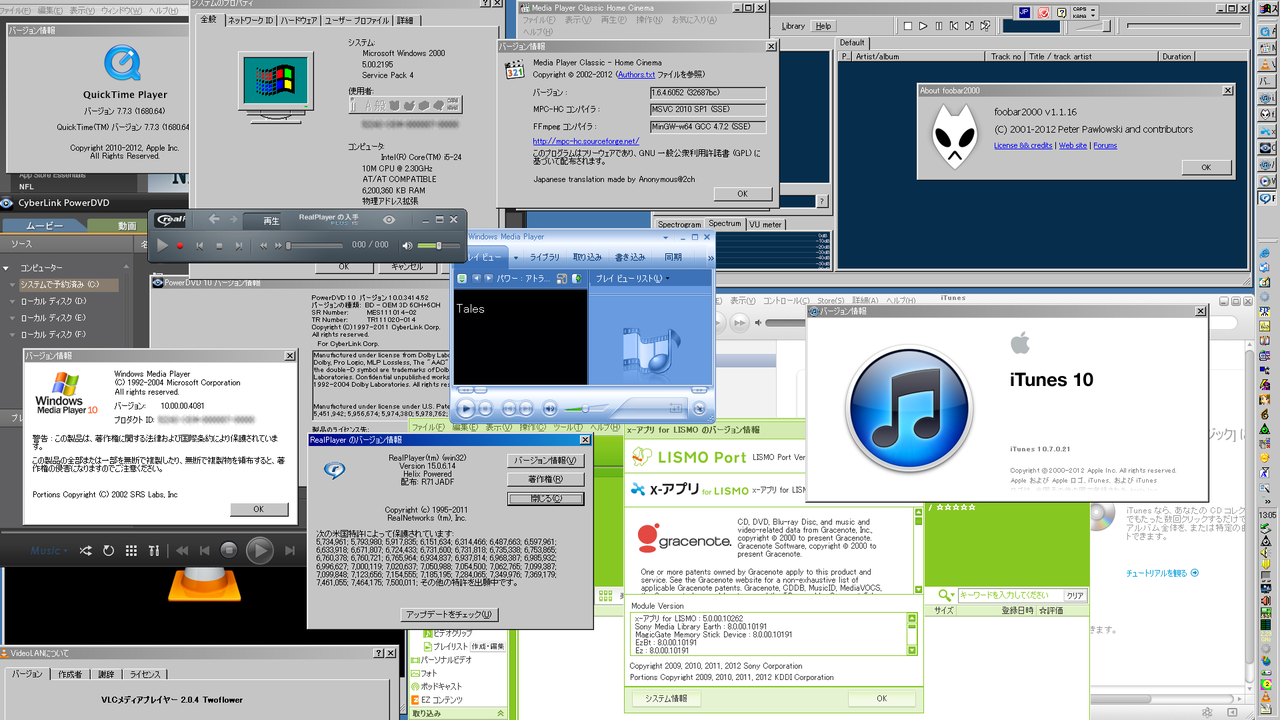Click PowerDVD's large round play button

(x=259, y=550)
